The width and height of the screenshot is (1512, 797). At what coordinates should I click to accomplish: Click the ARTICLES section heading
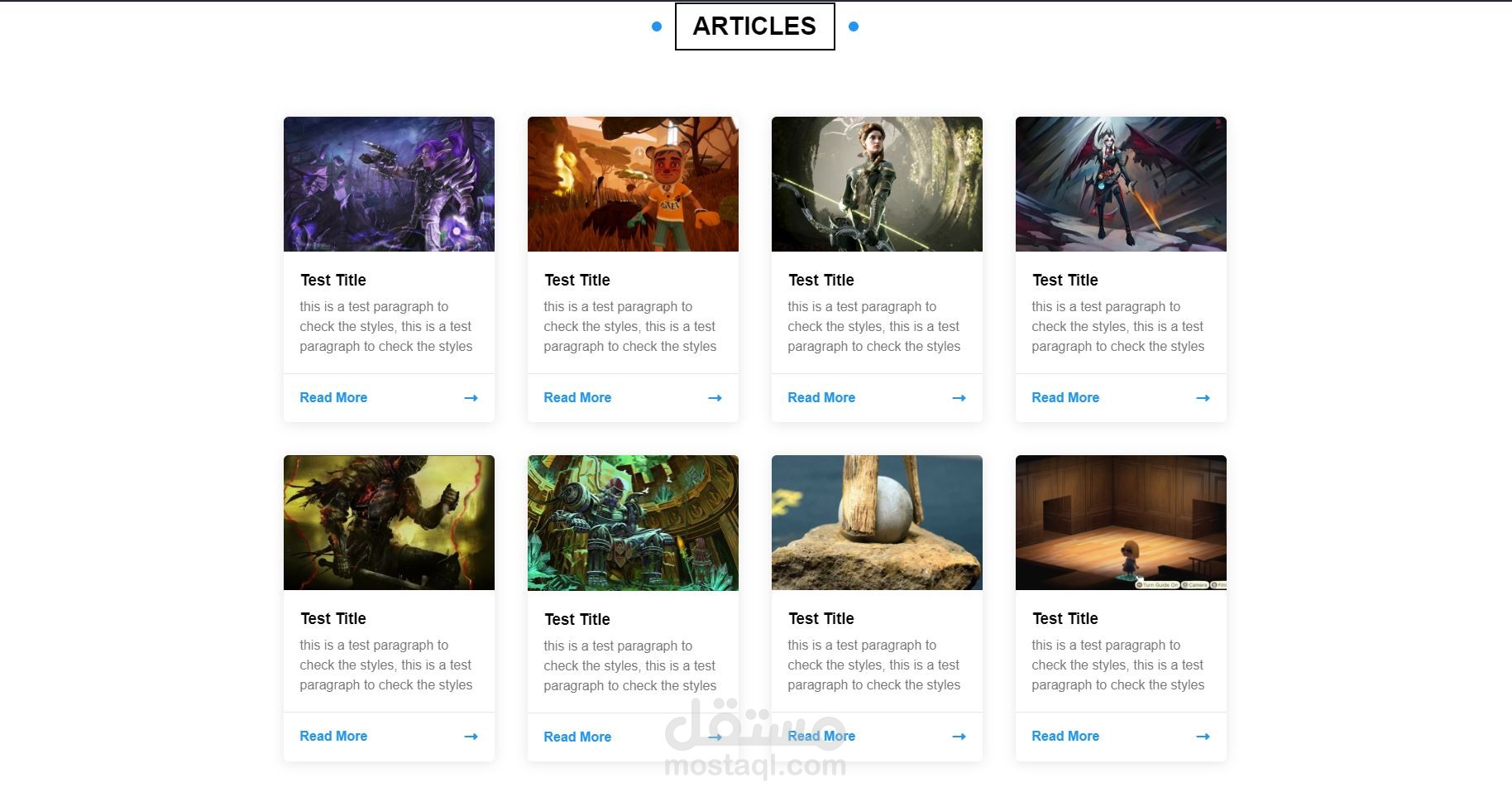[x=754, y=26]
